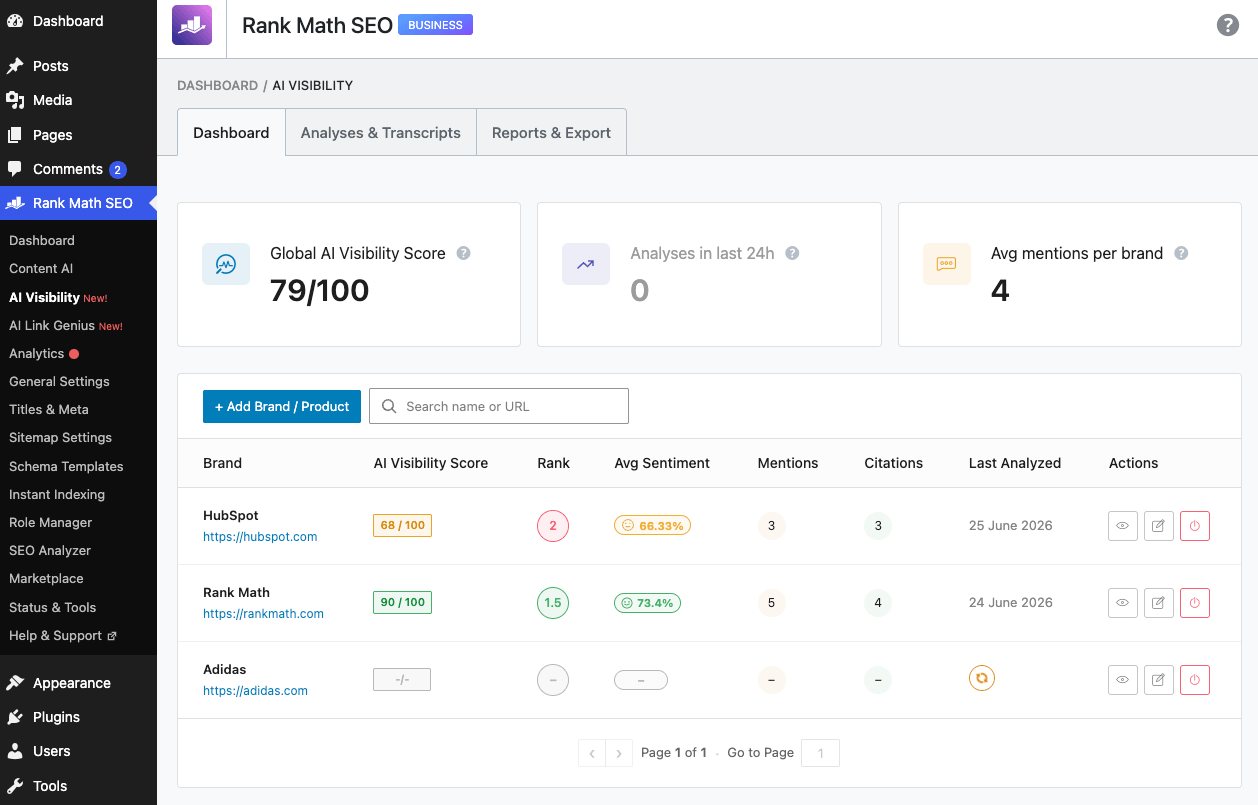View details for Rank Math eye icon
This screenshot has height=805, width=1258.
1123,603
